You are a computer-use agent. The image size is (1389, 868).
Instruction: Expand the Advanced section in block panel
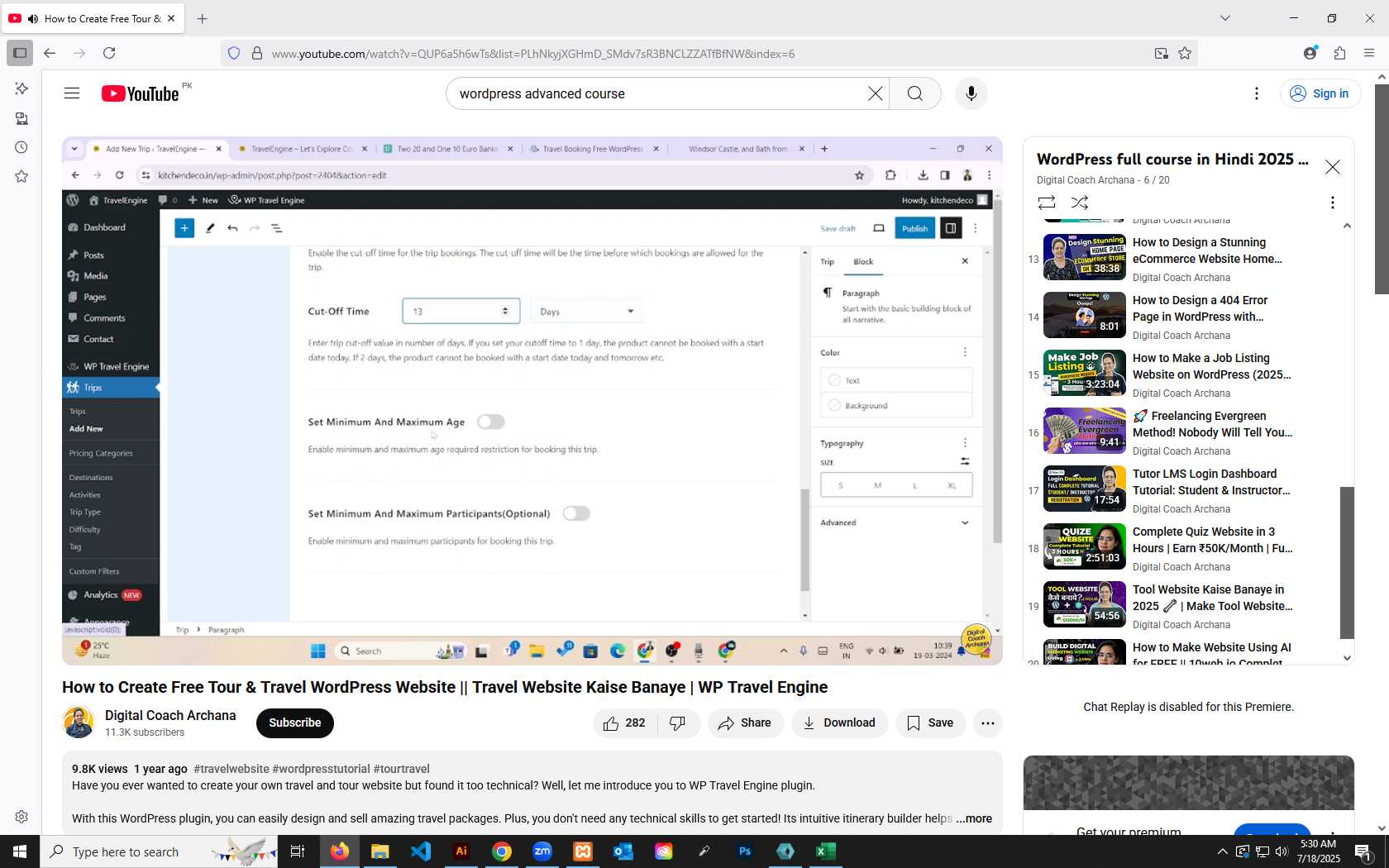[895, 522]
